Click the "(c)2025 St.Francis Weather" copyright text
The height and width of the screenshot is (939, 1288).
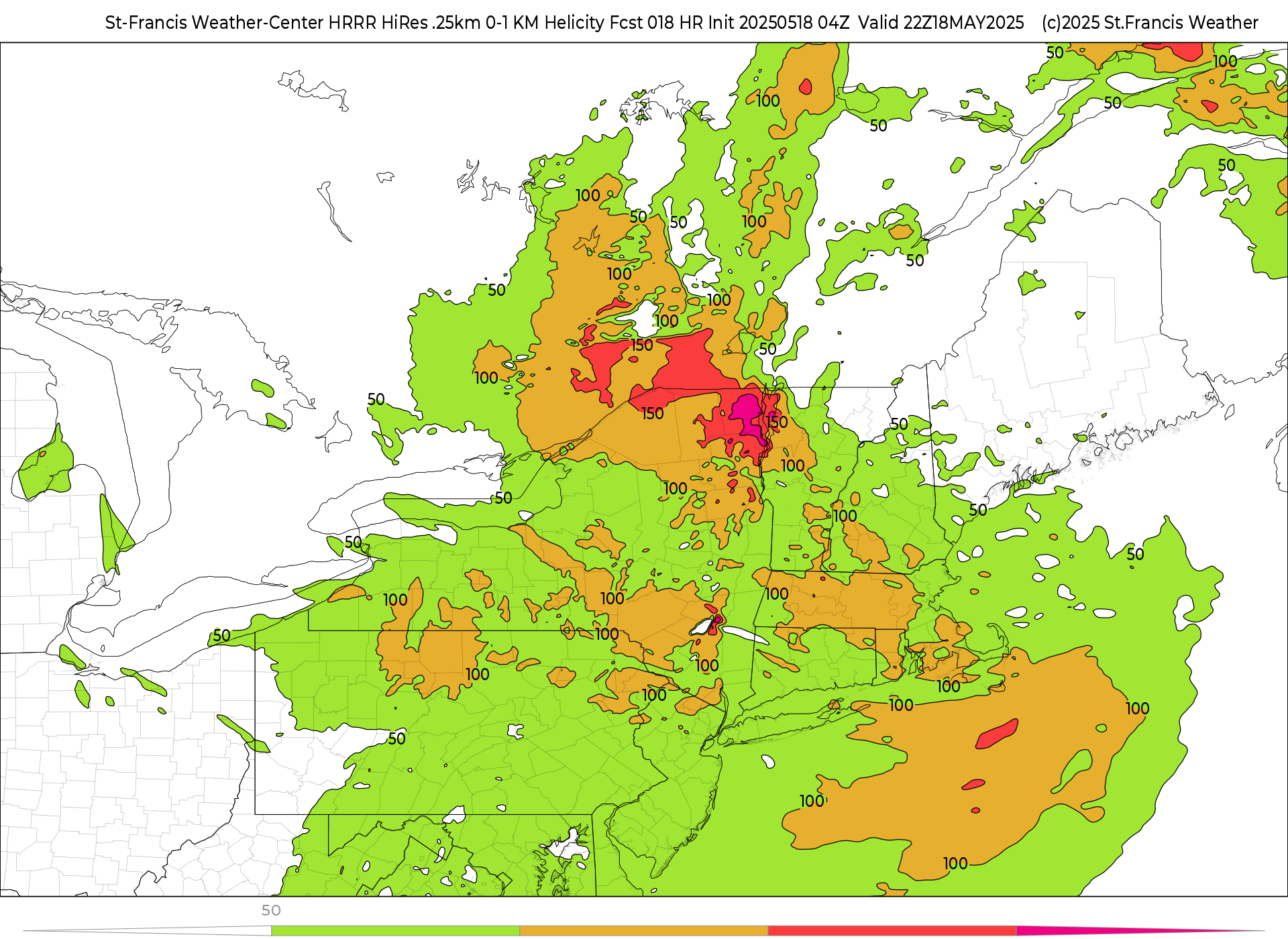tap(1150, 23)
